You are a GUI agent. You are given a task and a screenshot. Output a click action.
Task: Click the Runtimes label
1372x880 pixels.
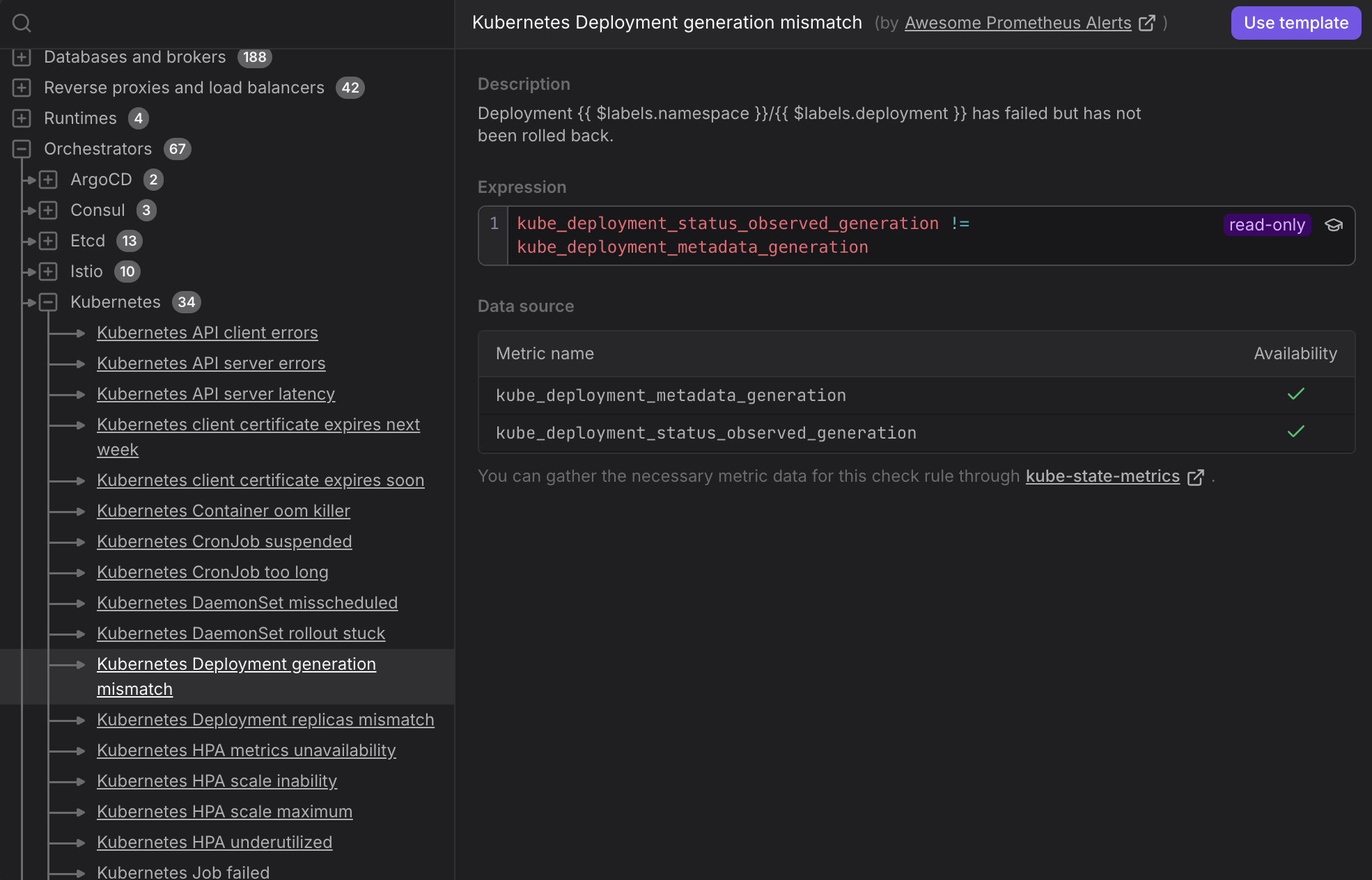coord(80,118)
